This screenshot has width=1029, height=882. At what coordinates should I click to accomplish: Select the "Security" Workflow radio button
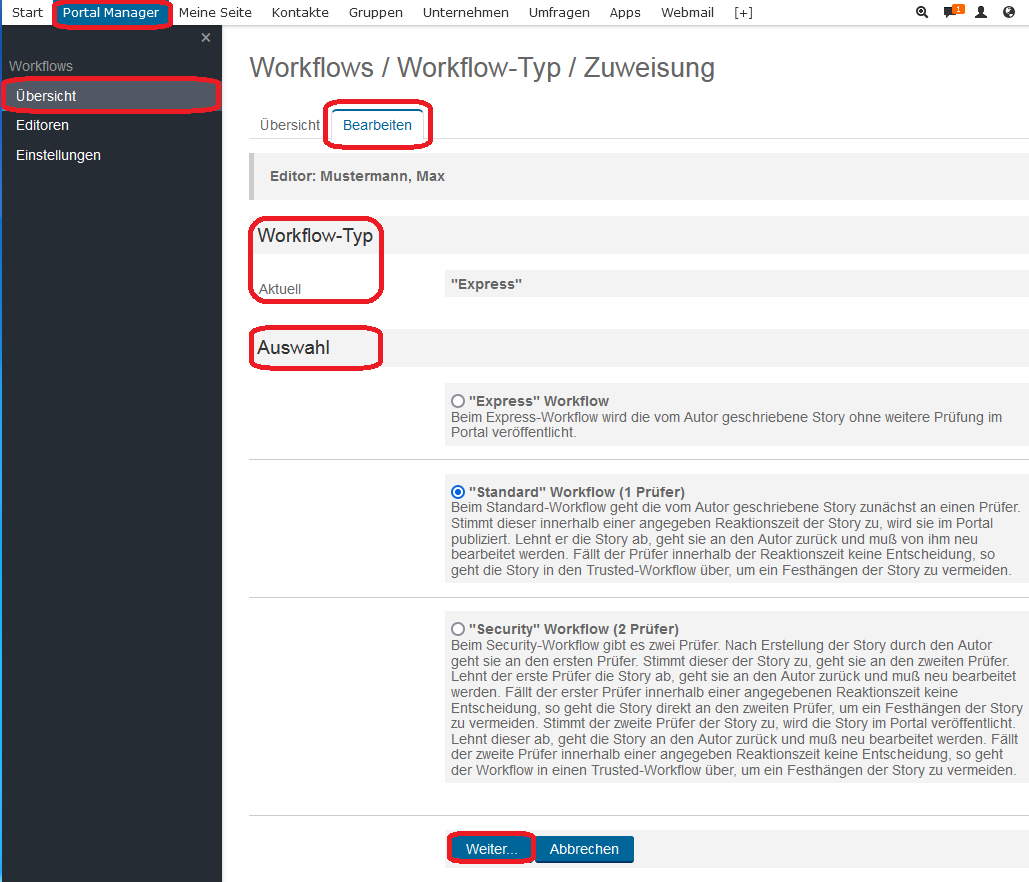458,629
